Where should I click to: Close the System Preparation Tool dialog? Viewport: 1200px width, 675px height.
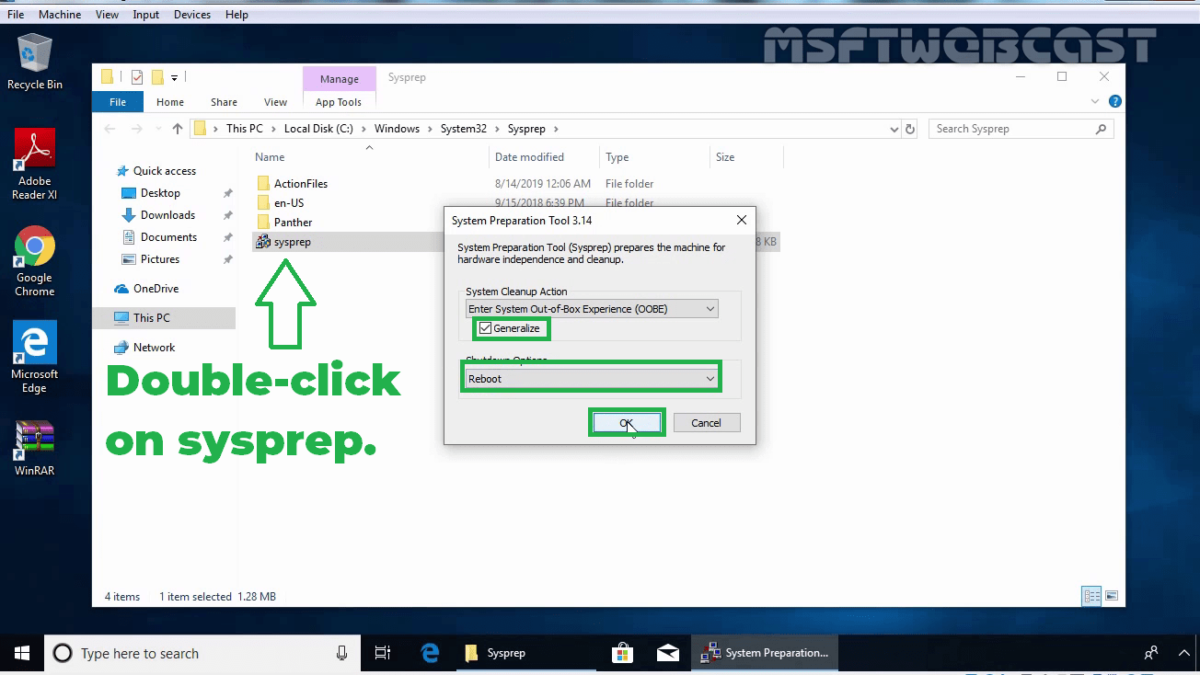tap(741, 220)
